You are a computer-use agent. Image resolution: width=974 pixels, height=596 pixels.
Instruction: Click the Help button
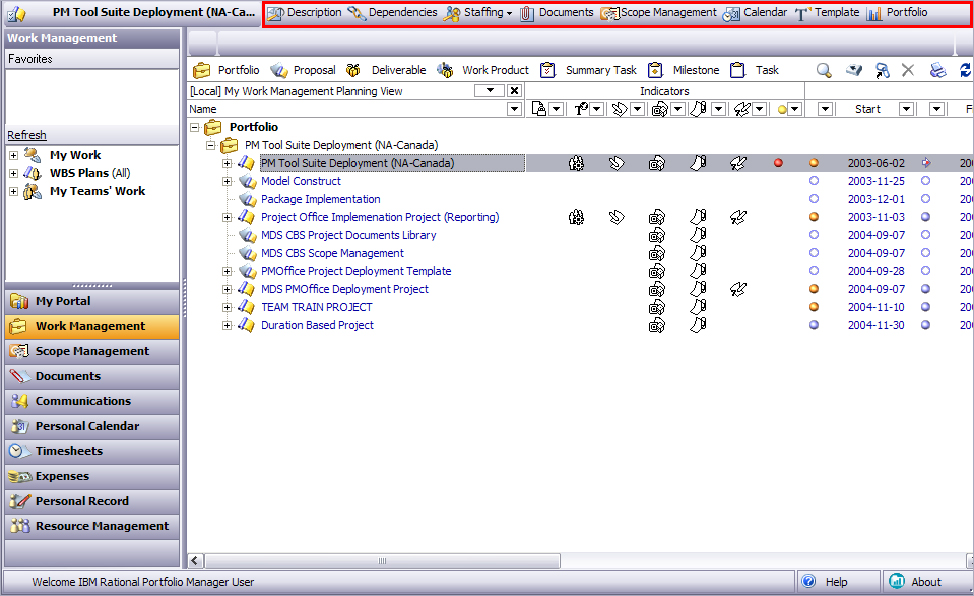pos(839,582)
